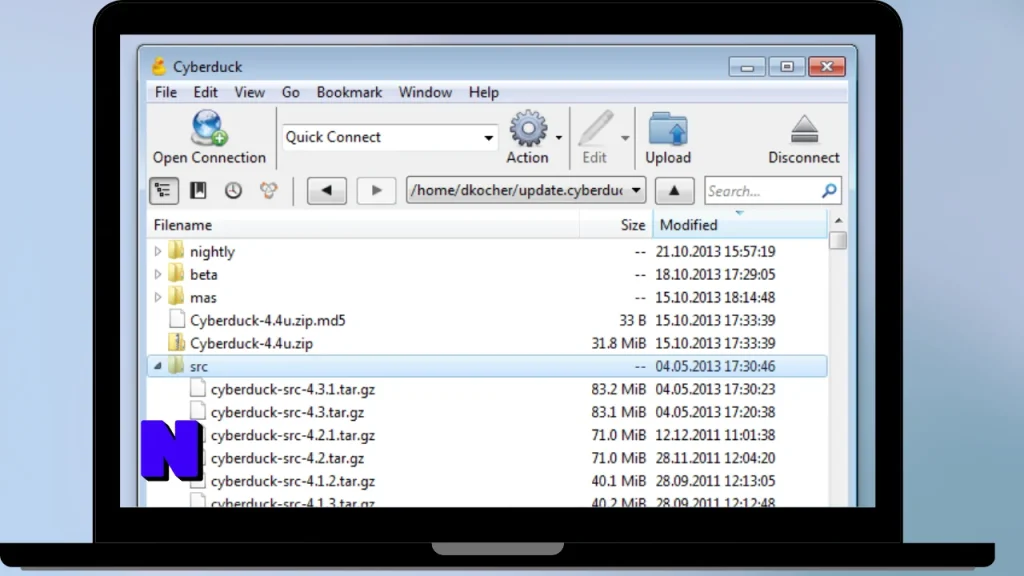Screen dimensions: 1024x576
Task: Click the src folder icon
Action: click(x=176, y=366)
